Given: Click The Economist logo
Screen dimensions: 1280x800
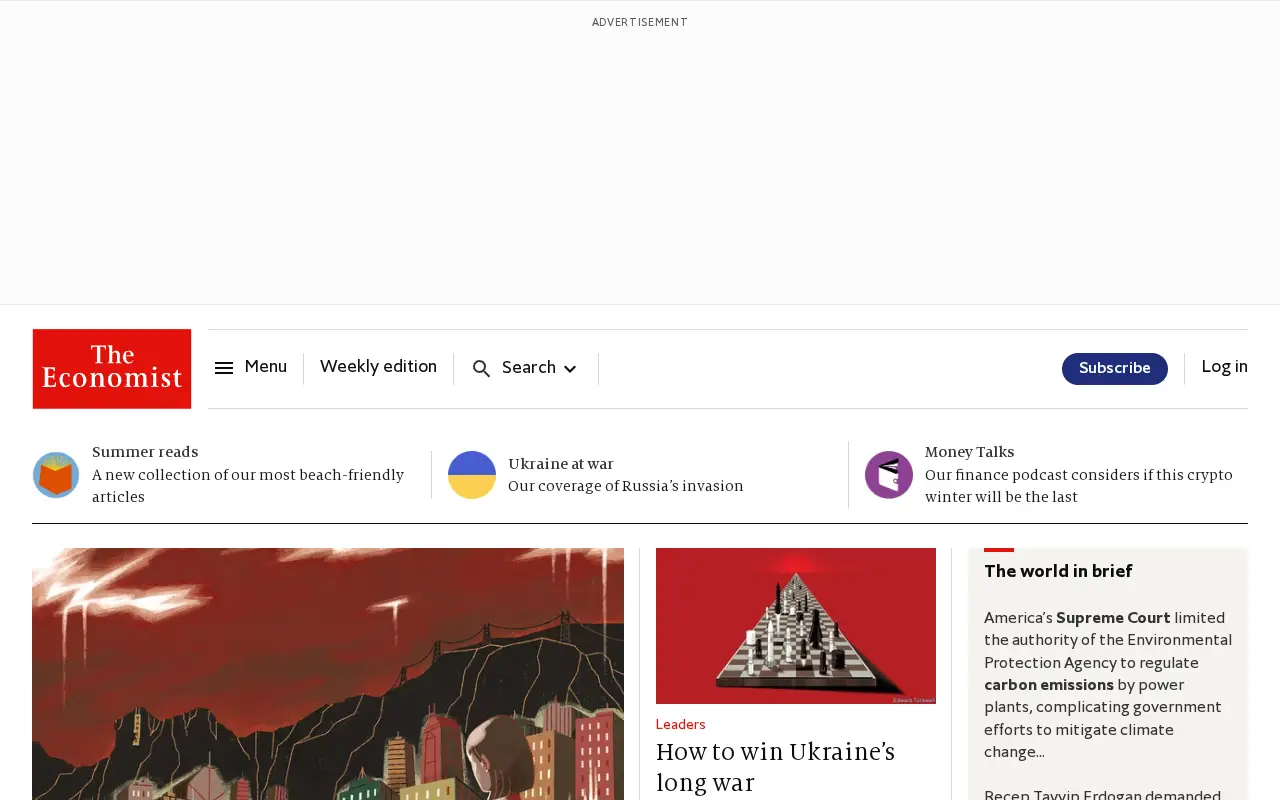Looking at the screenshot, I should (112, 369).
